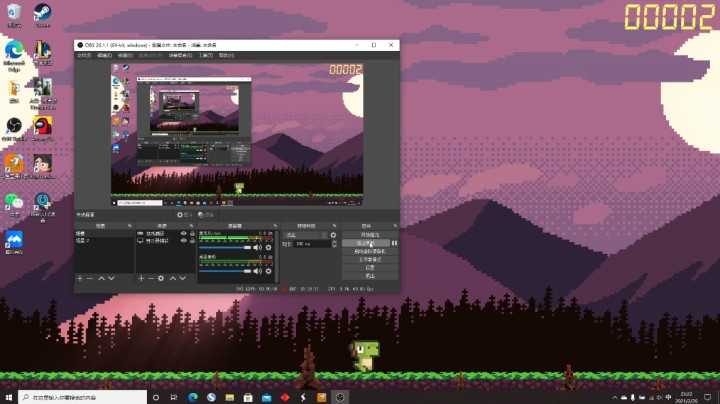This screenshot has width=720, height=404.
Task: Open the first audio track's settings gear
Action: click(x=269, y=247)
